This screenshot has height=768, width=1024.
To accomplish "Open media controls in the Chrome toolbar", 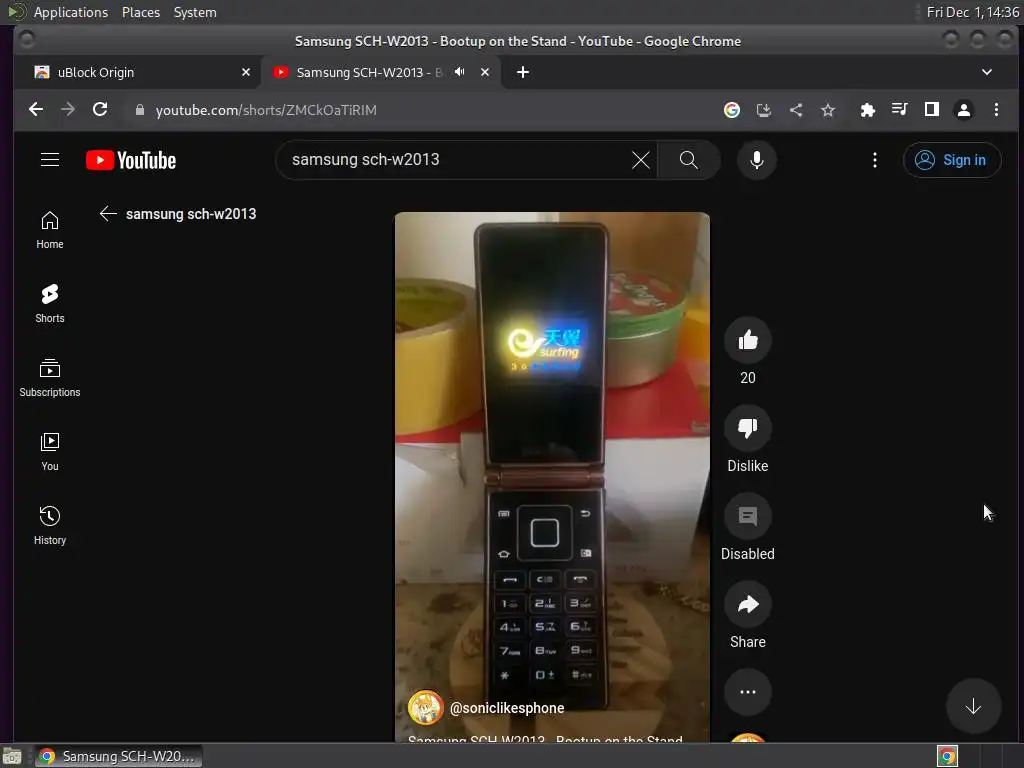I will [x=899, y=110].
